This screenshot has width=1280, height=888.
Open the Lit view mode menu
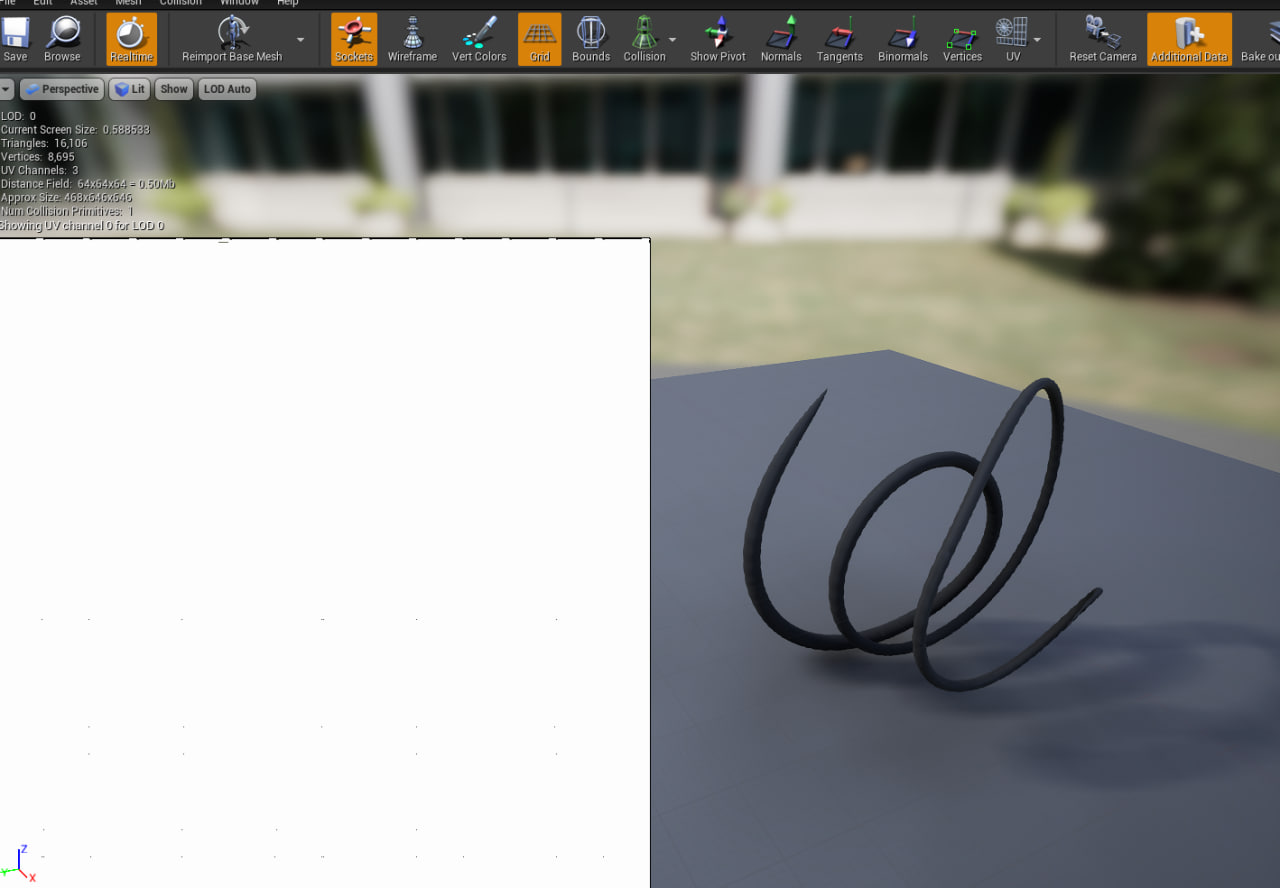click(129, 89)
